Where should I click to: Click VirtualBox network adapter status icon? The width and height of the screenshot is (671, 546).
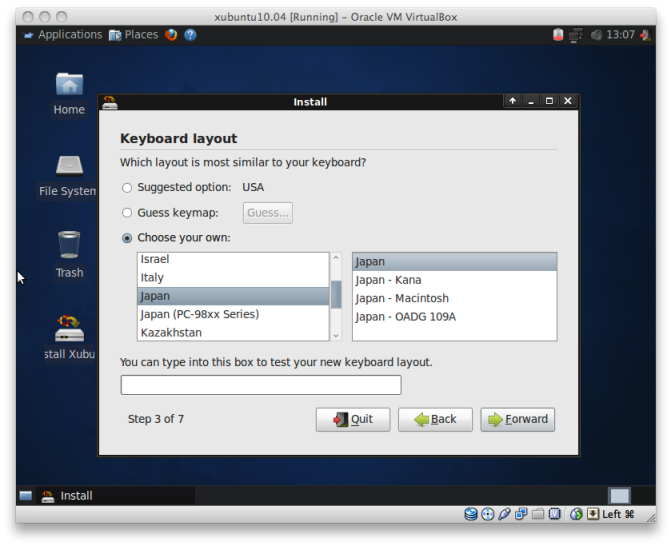coord(521,514)
